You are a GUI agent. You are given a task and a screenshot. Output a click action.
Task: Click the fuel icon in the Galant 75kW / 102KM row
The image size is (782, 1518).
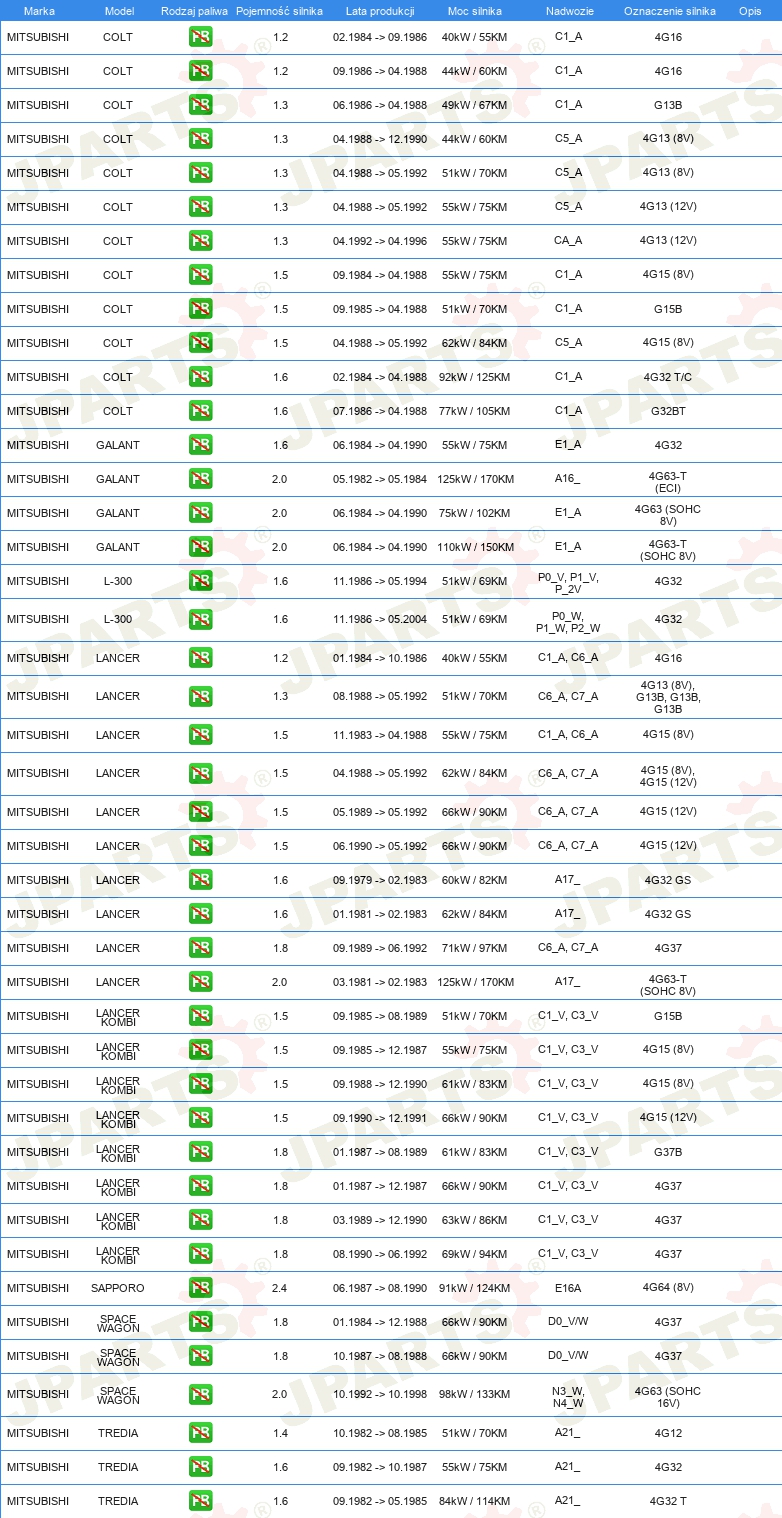200,513
